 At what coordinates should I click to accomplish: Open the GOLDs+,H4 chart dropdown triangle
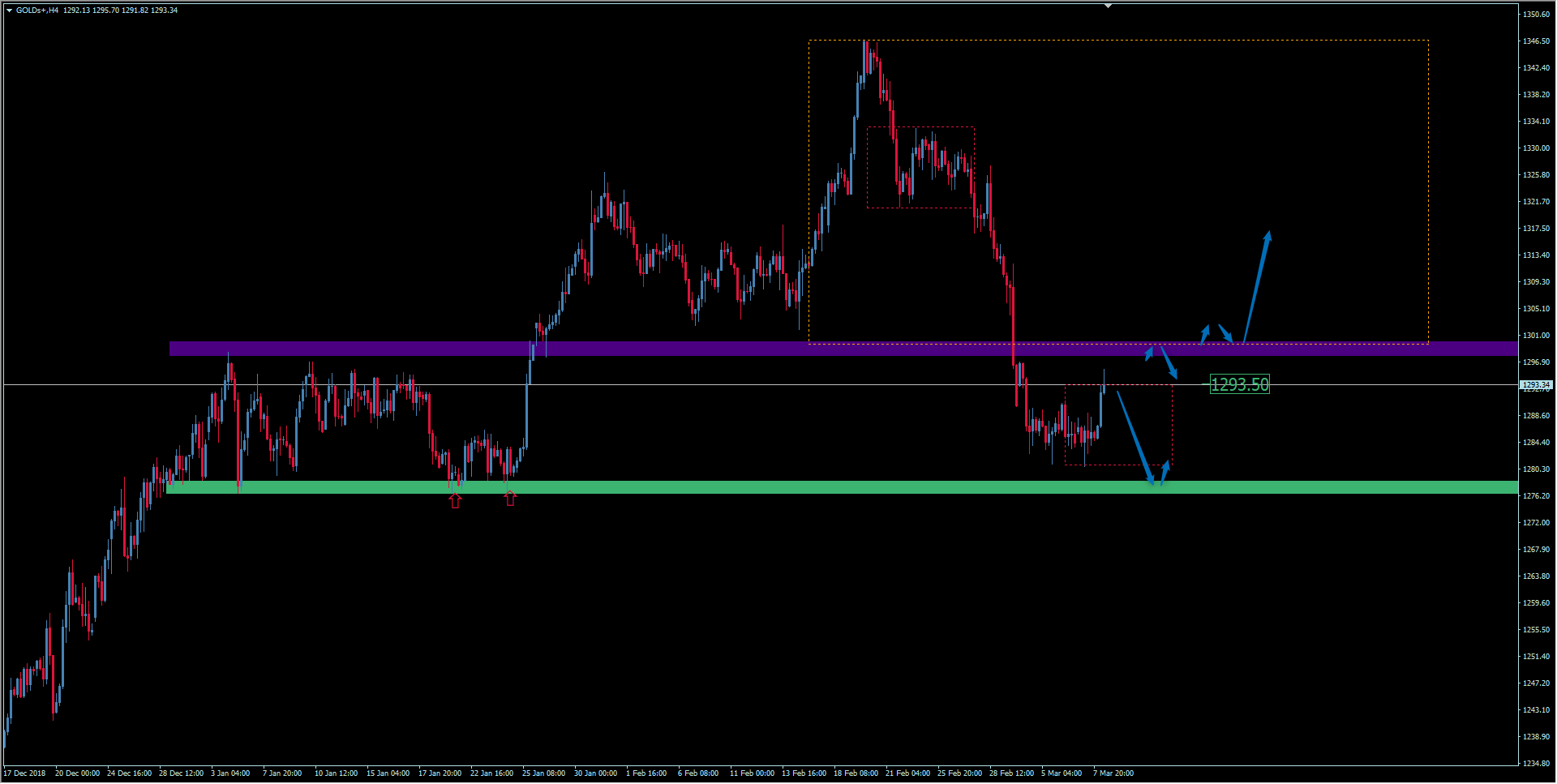click(x=9, y=11)
